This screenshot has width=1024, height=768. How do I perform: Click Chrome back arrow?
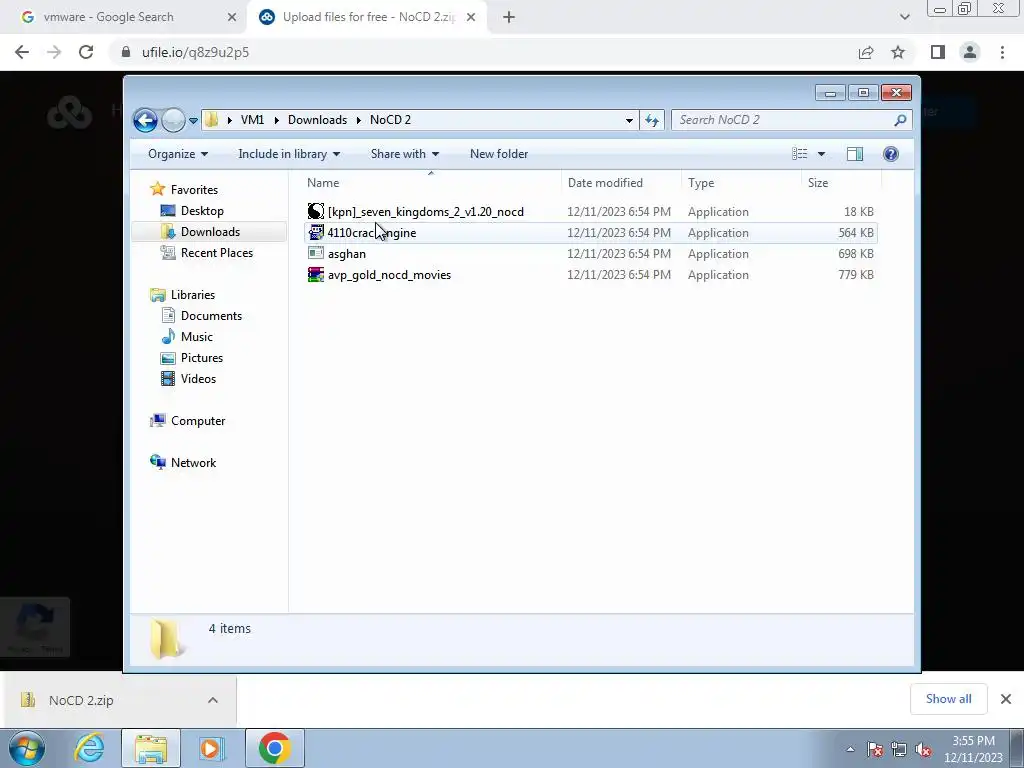[22, 52]
